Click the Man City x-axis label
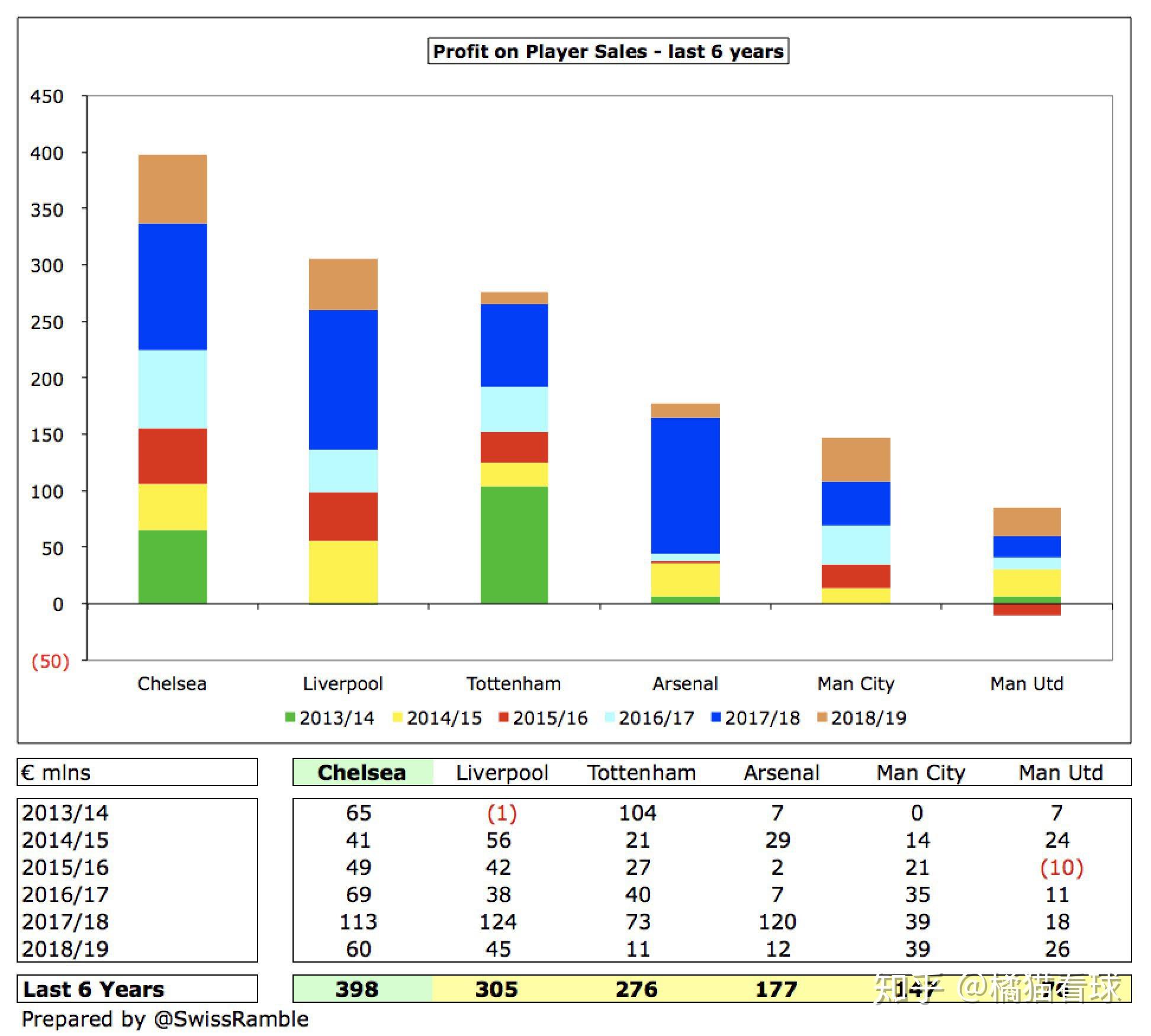Viewport: 1151px width, 1036px height. pos(856,684)
